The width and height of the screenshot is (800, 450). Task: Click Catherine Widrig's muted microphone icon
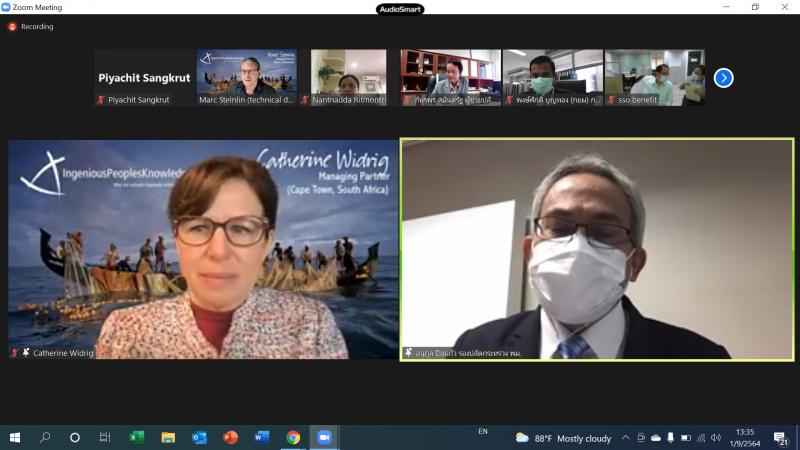coord(15,353)
